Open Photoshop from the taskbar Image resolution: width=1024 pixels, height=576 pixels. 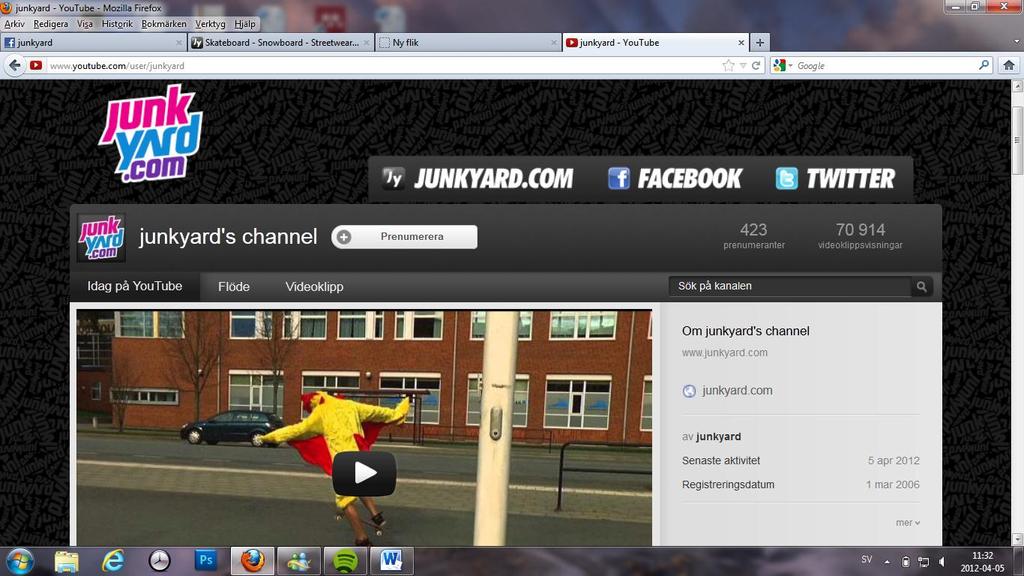206,561
